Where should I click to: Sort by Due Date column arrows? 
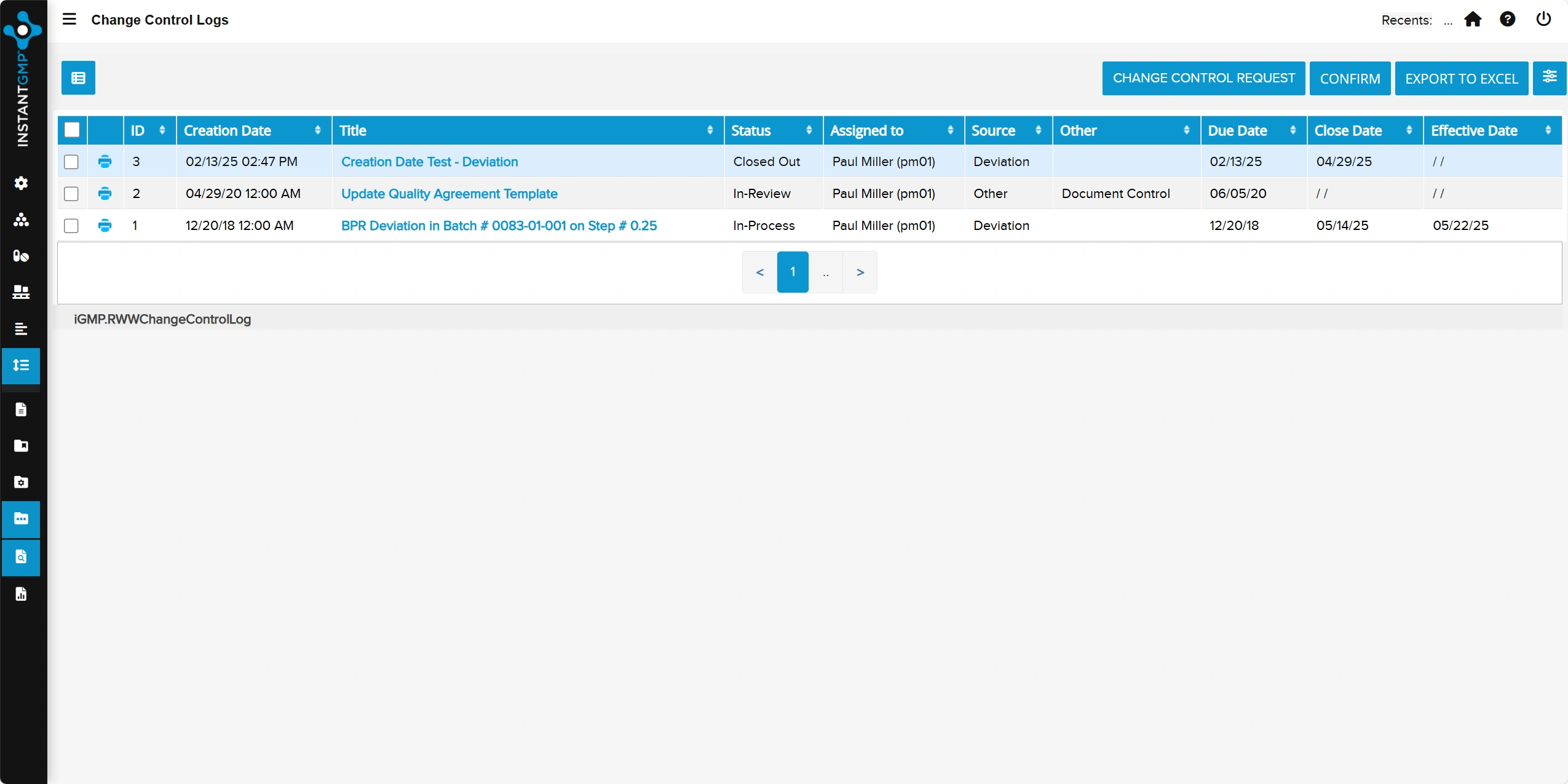point(1293,130)
